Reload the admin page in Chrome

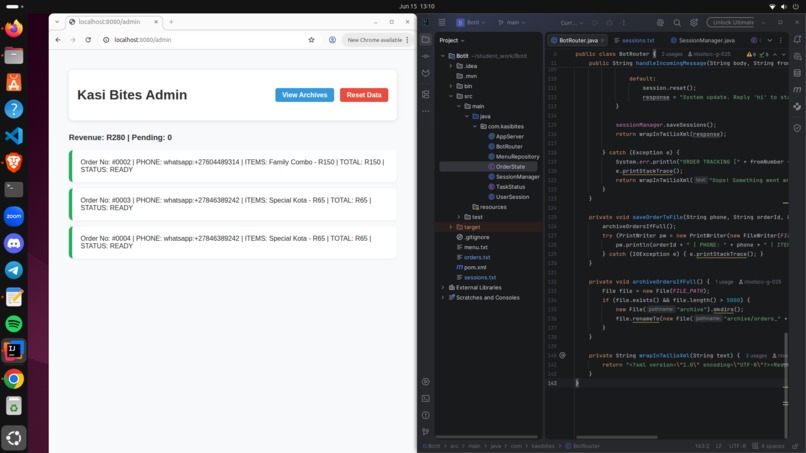tap(88, 40)
